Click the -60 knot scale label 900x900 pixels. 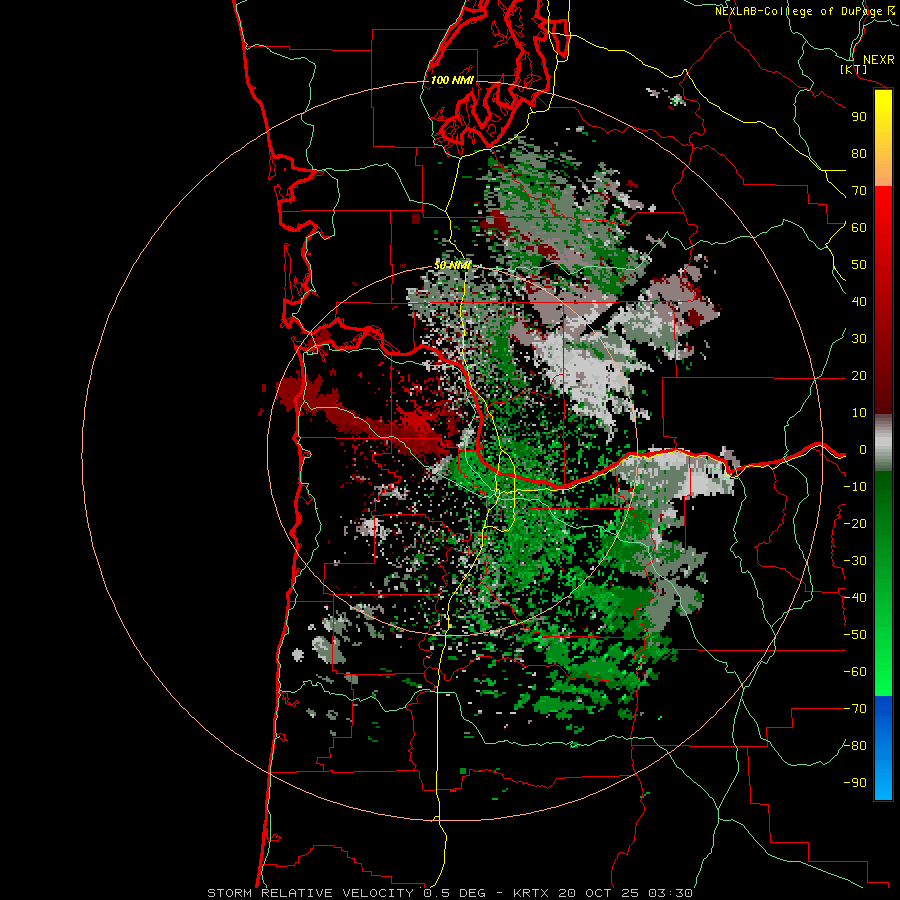[855, 672]
